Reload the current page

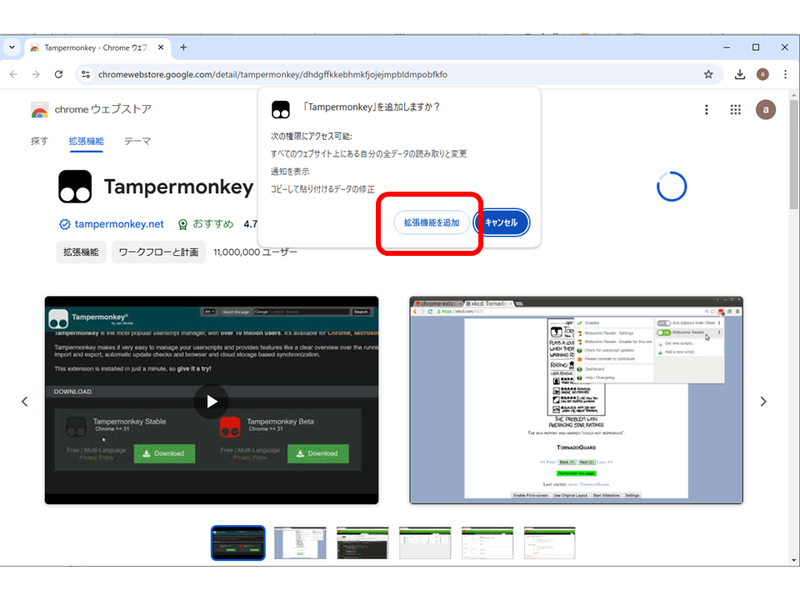pos(59,74)
